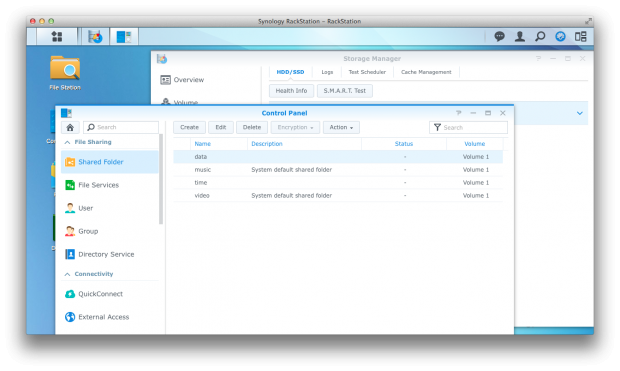Open File Station desktop icon
620x371 pixels.
point(65,73)
